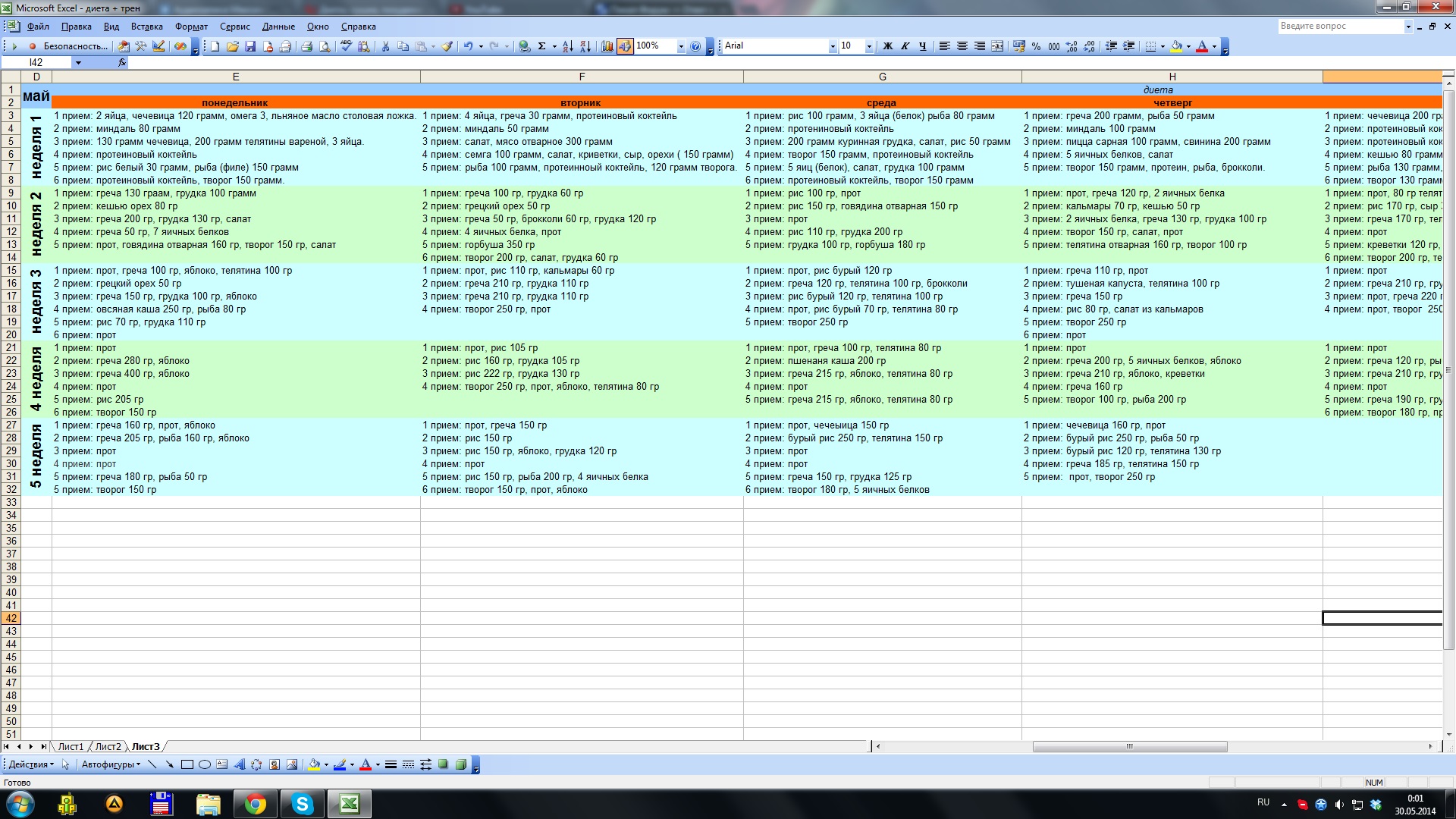Image resolution: width=1456 pixels, height=819 pixels.
Task: Open the 100% zoom dropdown
Action: click(680, 46)
